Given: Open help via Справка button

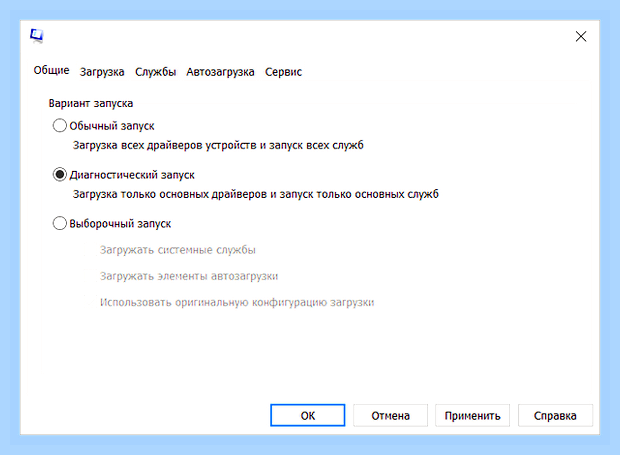Looking at the screenshot, I should coord(555,415).
